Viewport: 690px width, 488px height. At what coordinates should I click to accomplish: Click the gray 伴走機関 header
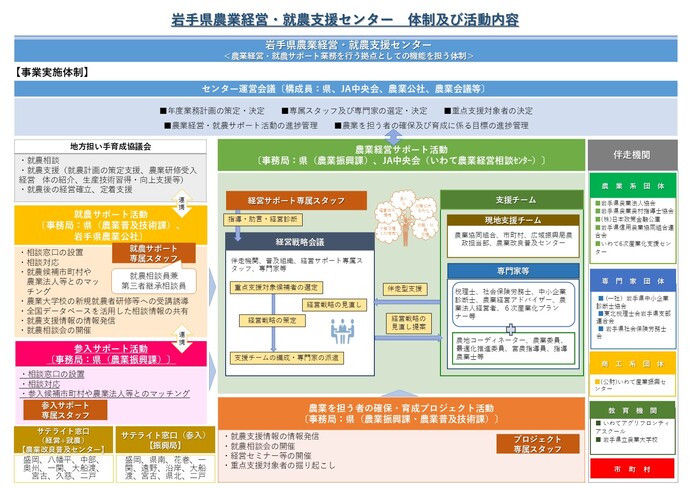[x=632, y=155]
